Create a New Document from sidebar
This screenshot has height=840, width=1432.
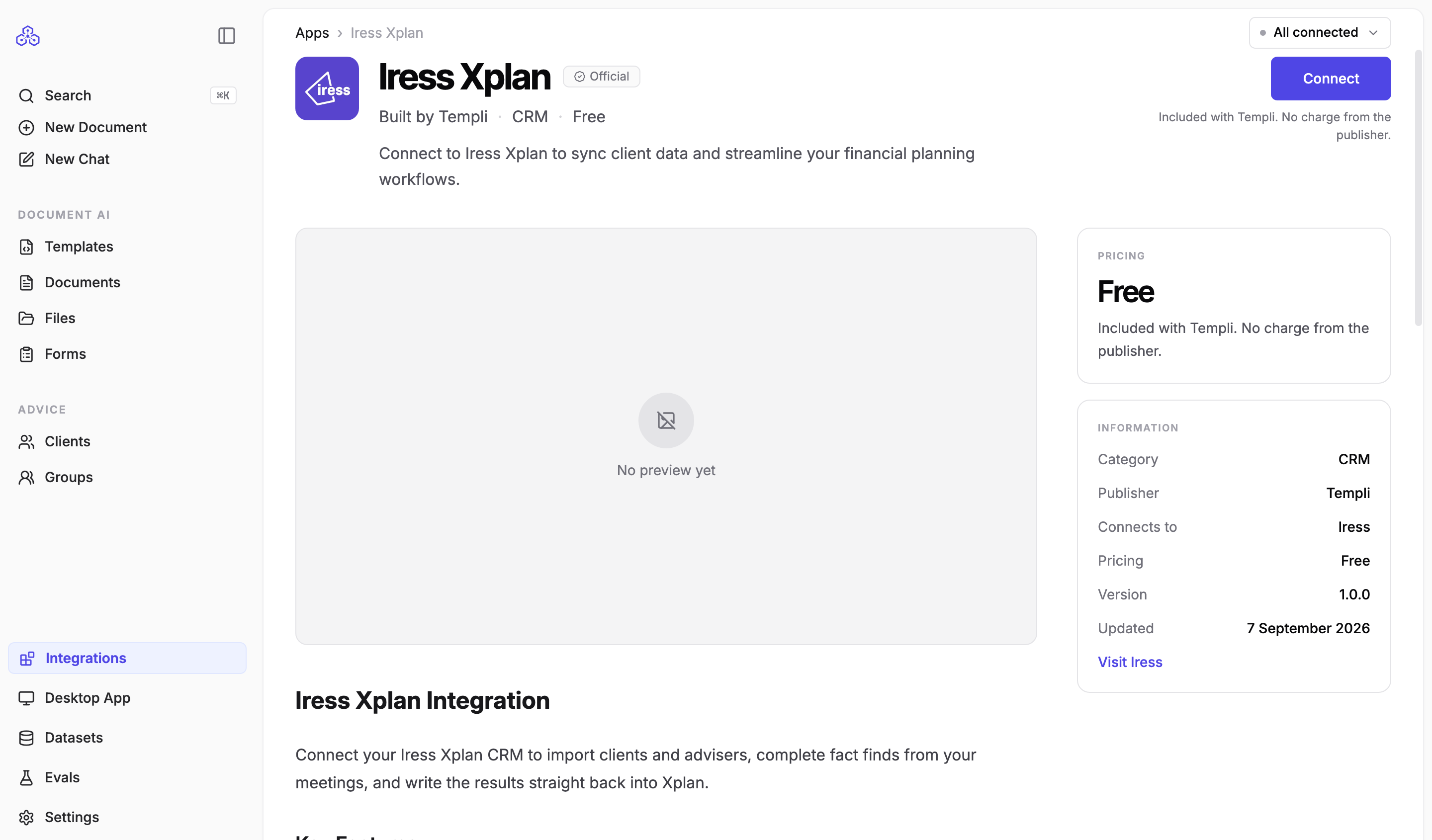[x=127, y=127]
